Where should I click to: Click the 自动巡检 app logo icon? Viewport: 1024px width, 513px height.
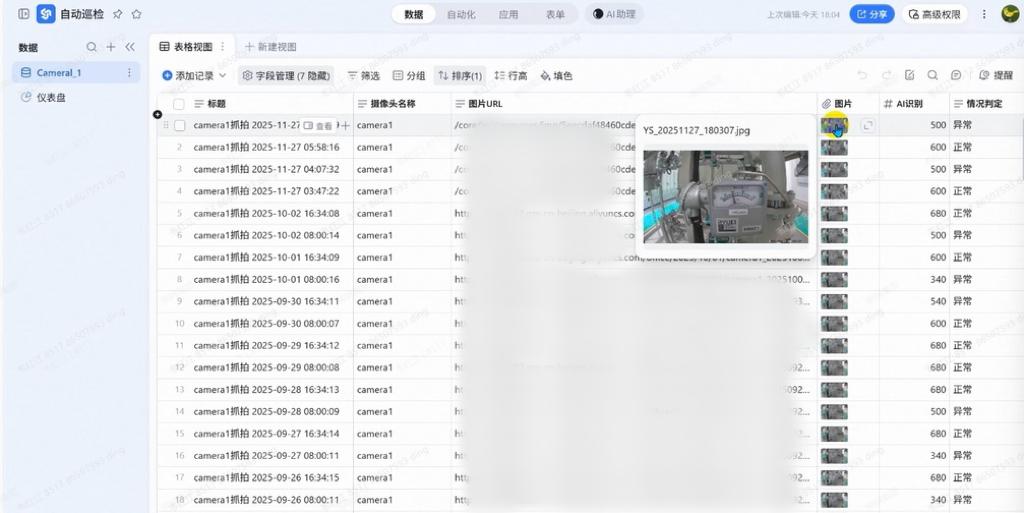tap(46, 14)
